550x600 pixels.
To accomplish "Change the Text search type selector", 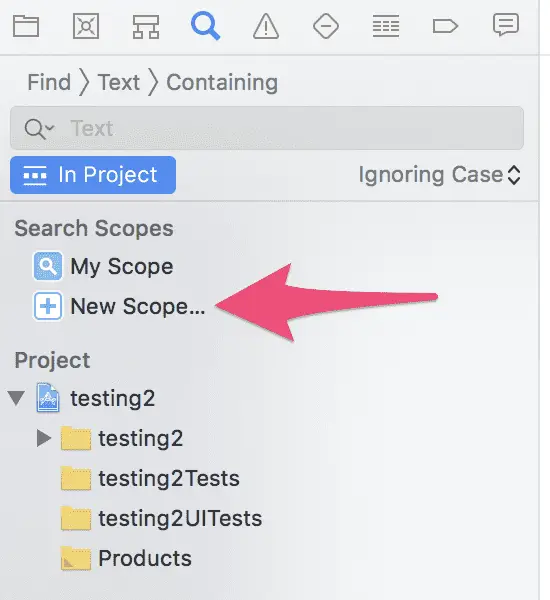I will point(119,82).
